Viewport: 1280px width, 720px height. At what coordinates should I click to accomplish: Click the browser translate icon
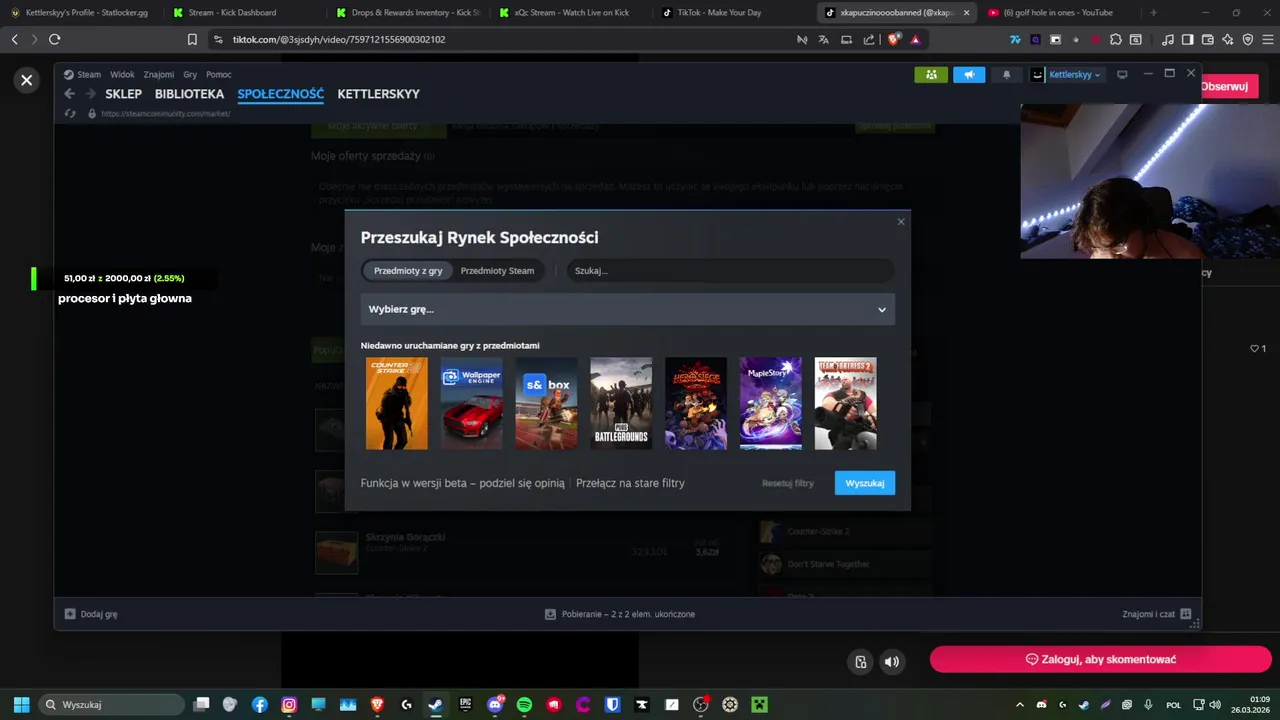pos(824,39)
